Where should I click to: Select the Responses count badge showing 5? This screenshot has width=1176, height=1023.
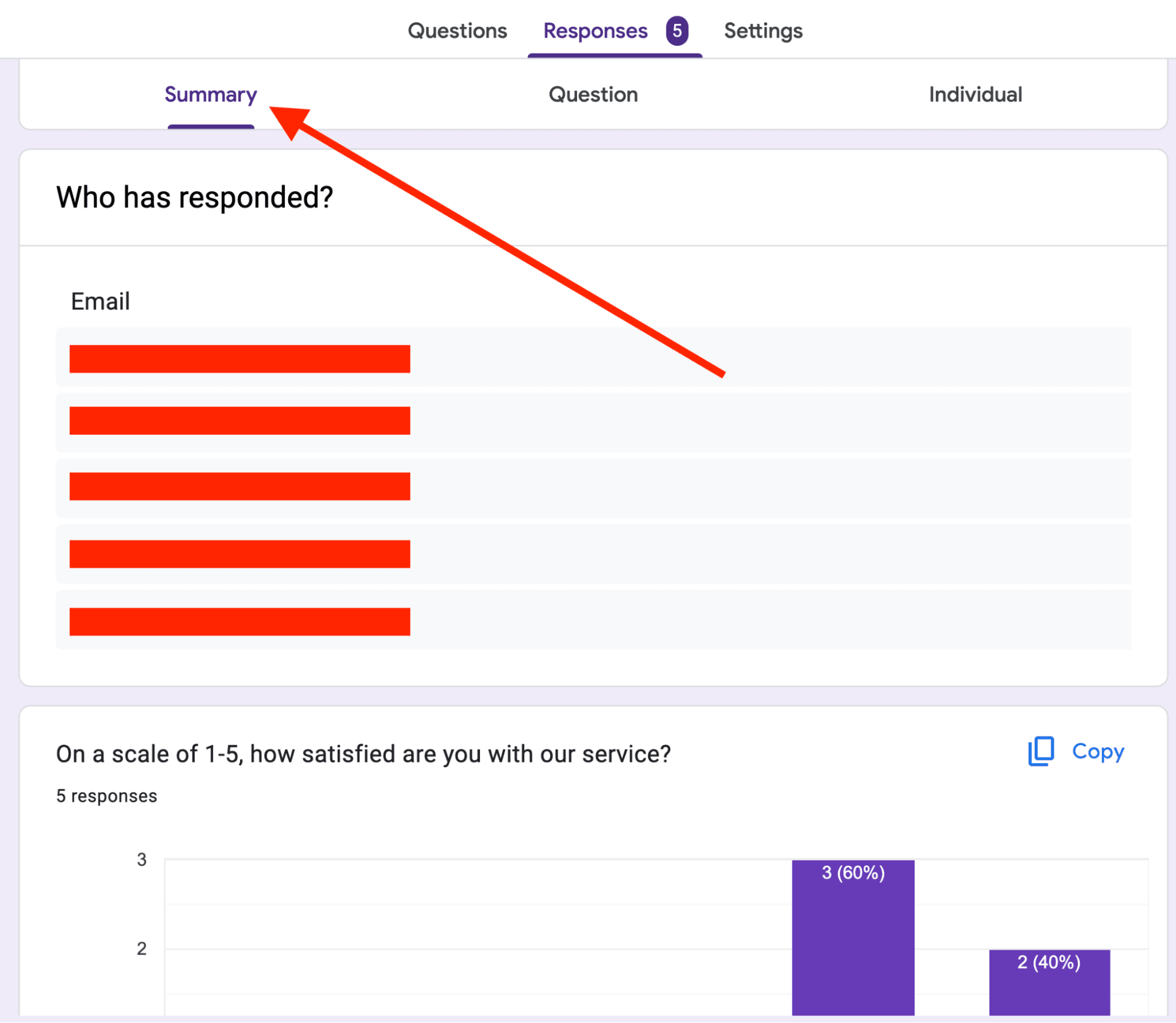679,31
